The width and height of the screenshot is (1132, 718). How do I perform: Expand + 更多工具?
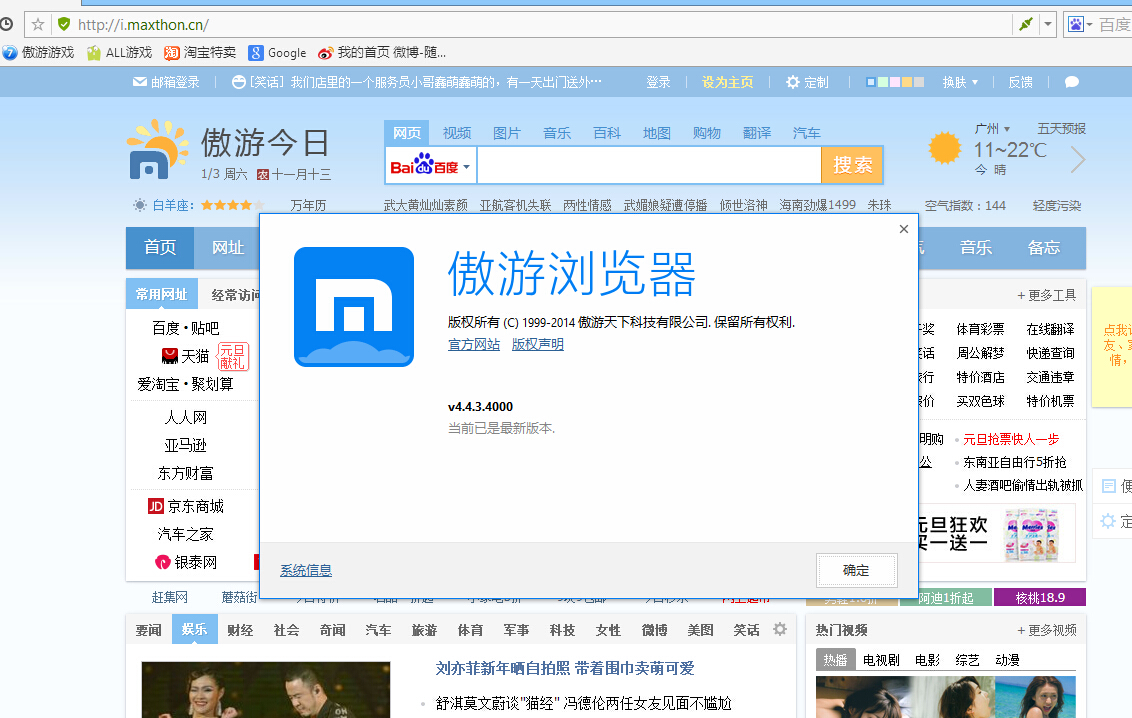click(x=1047, y=295)
